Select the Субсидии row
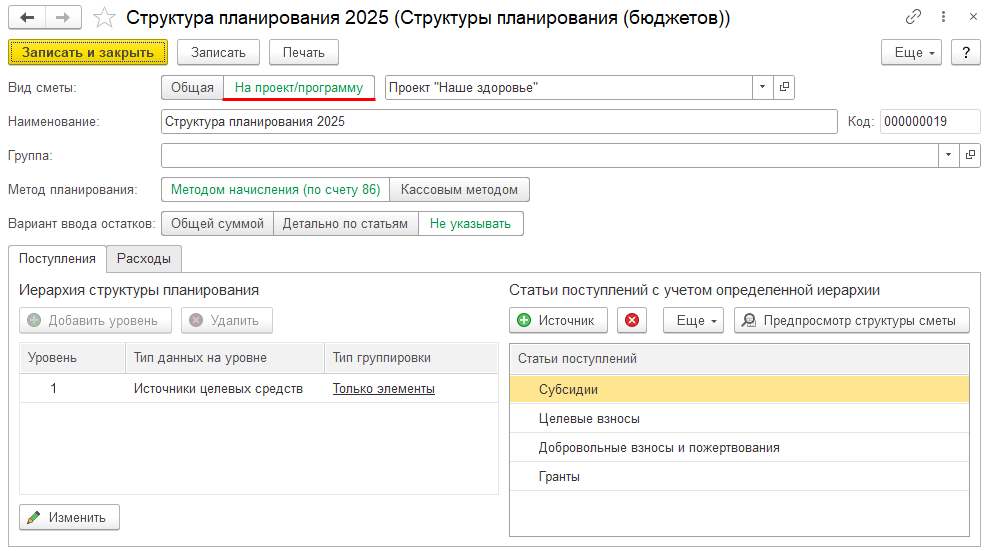 [739, 389]
